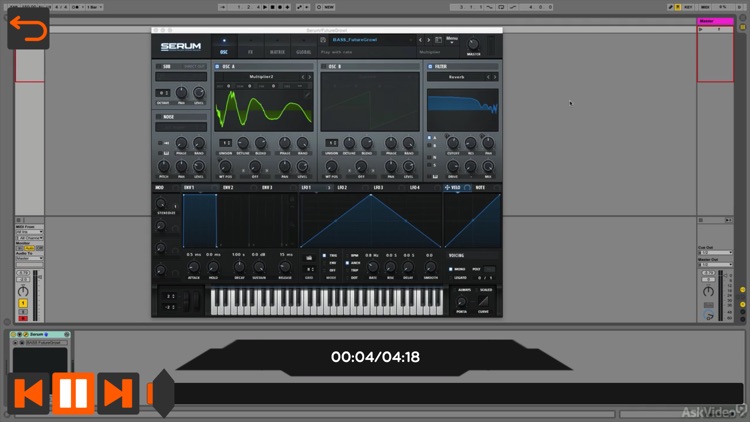The width and height of the screenshot is (750, 422).
Task: Toggle the FILTER power switch
Action: click(430, 67)
